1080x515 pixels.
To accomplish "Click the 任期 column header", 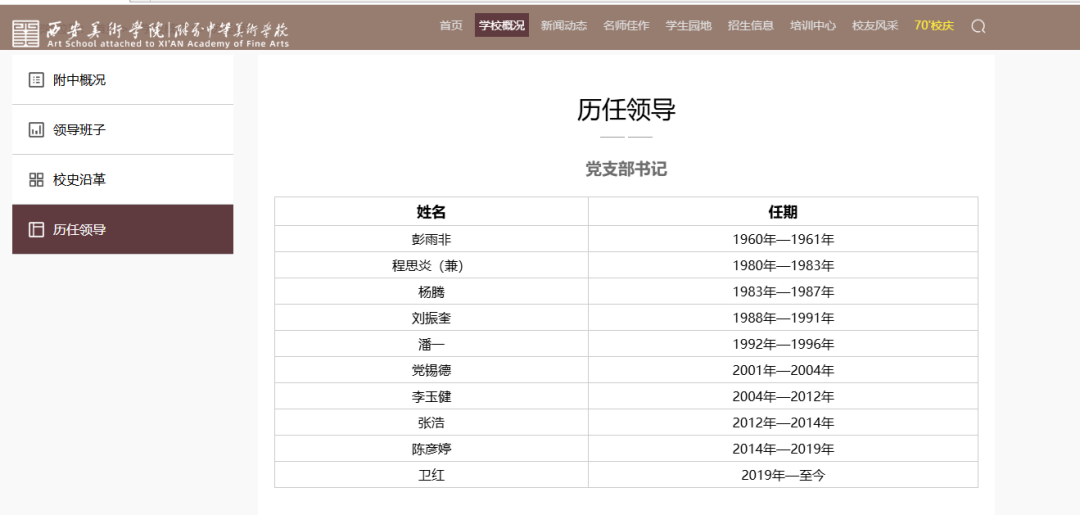I will point(783,211).
